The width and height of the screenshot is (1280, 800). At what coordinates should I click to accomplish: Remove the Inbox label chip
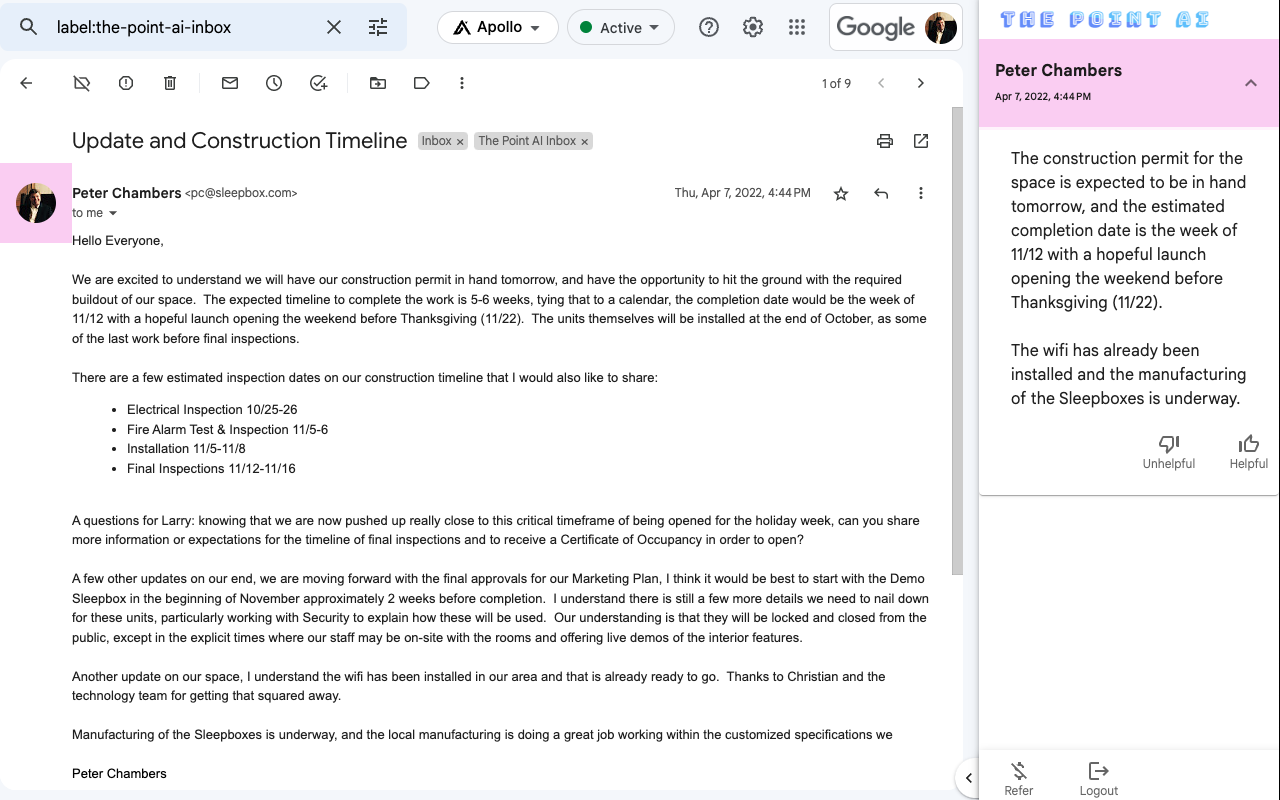(x=460, y=142)
